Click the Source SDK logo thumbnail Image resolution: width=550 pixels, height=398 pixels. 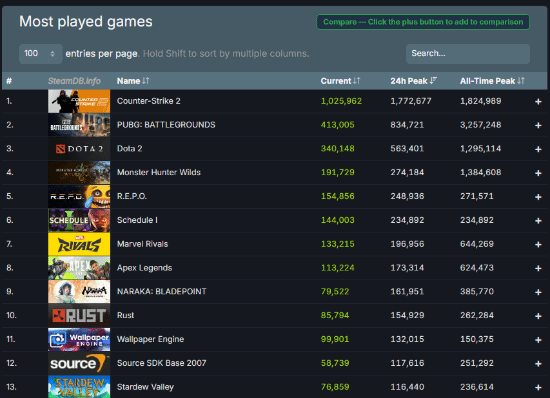(x=79, y=364)
